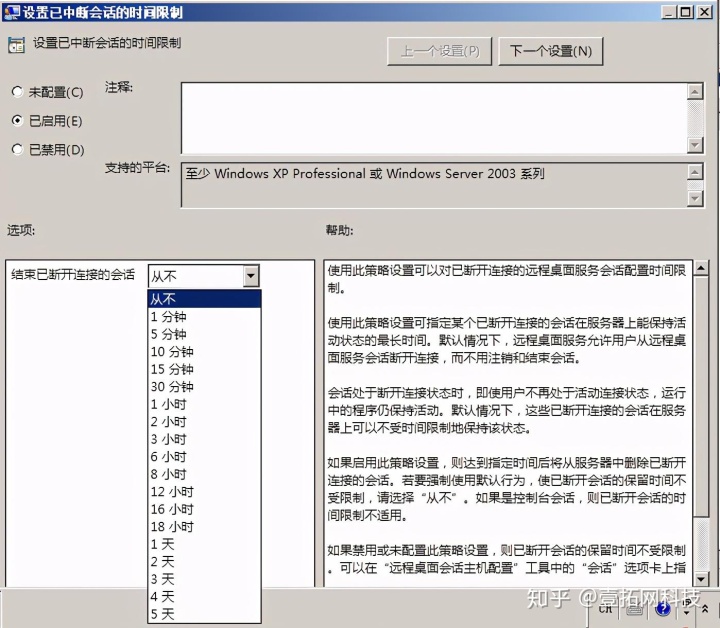
Task: Pick the 18 小时 option
Action: [204, 527]
